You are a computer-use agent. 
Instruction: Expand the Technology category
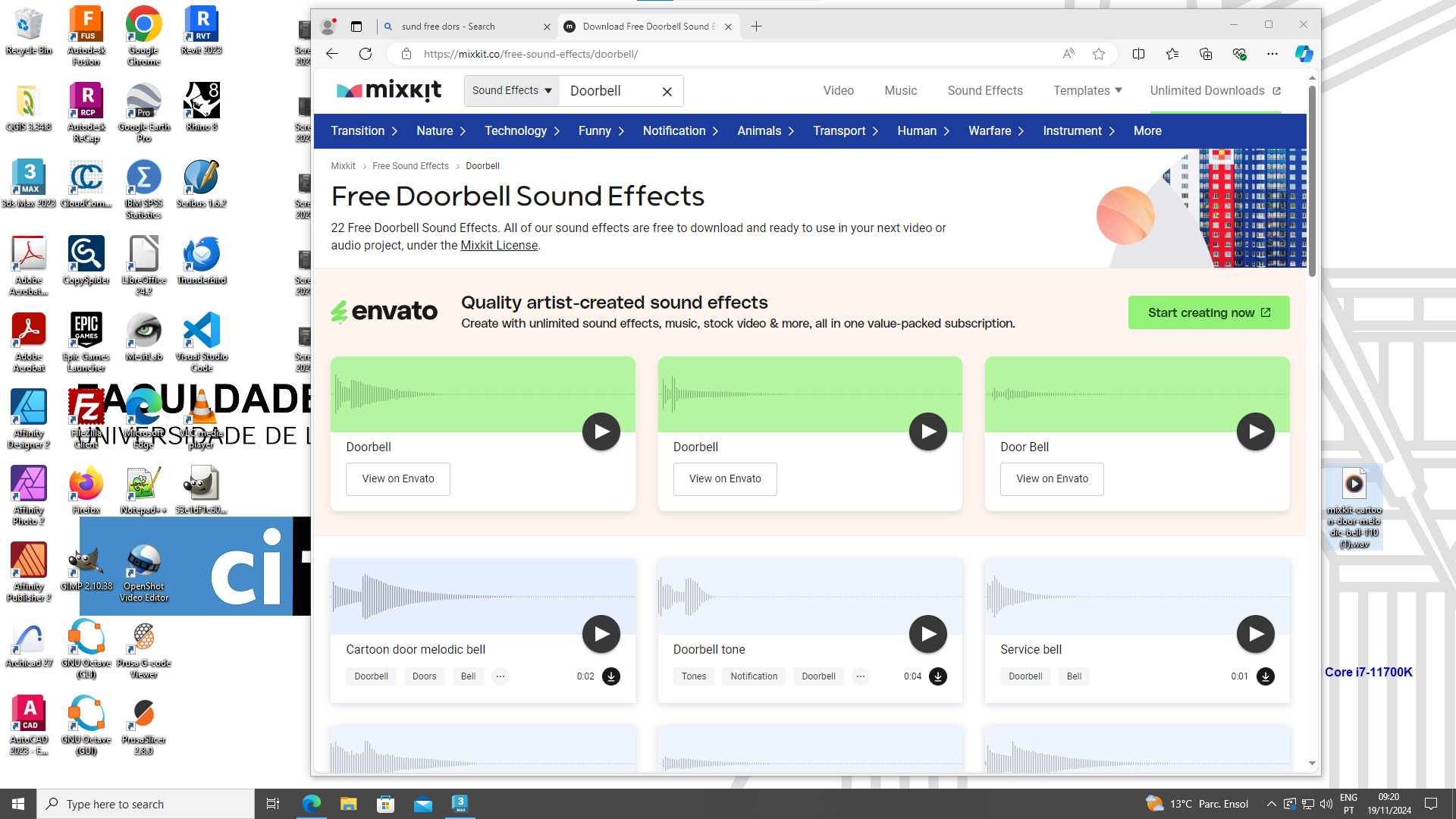522,131
